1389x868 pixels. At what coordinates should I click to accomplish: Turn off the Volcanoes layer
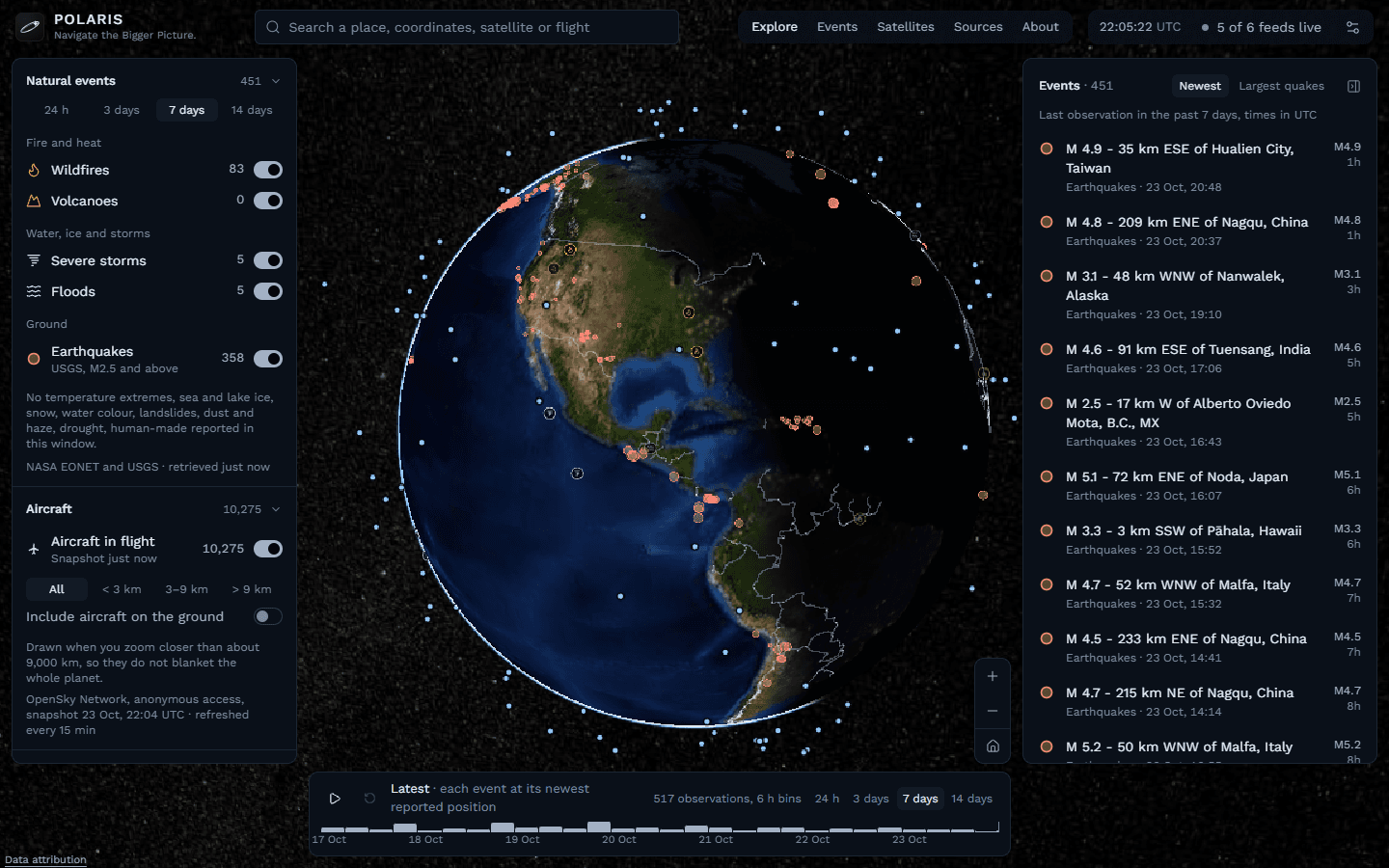click(268, 201)
